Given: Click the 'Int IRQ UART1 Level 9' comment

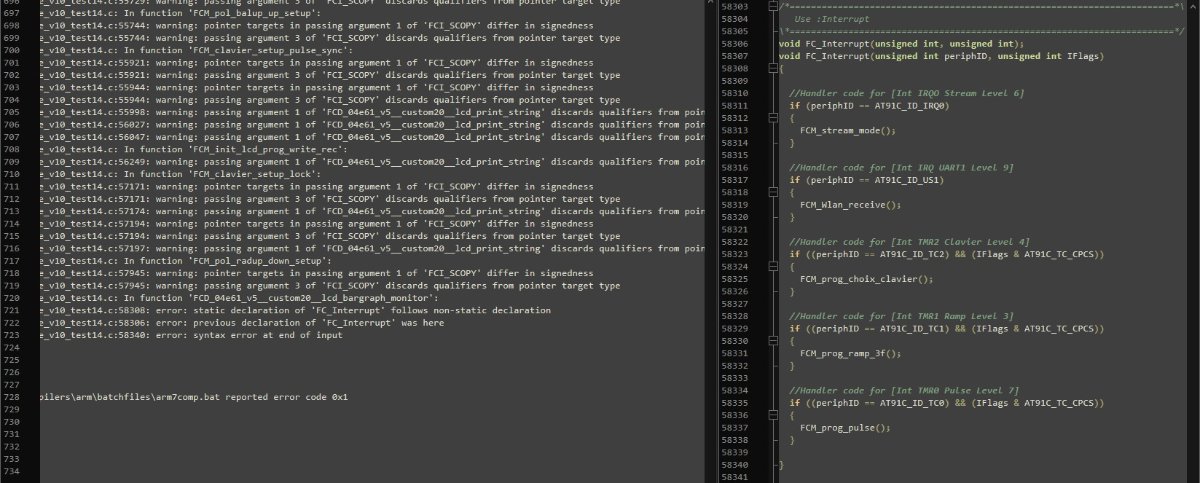Looking at the screenshot, I should (x=902, y=167).
